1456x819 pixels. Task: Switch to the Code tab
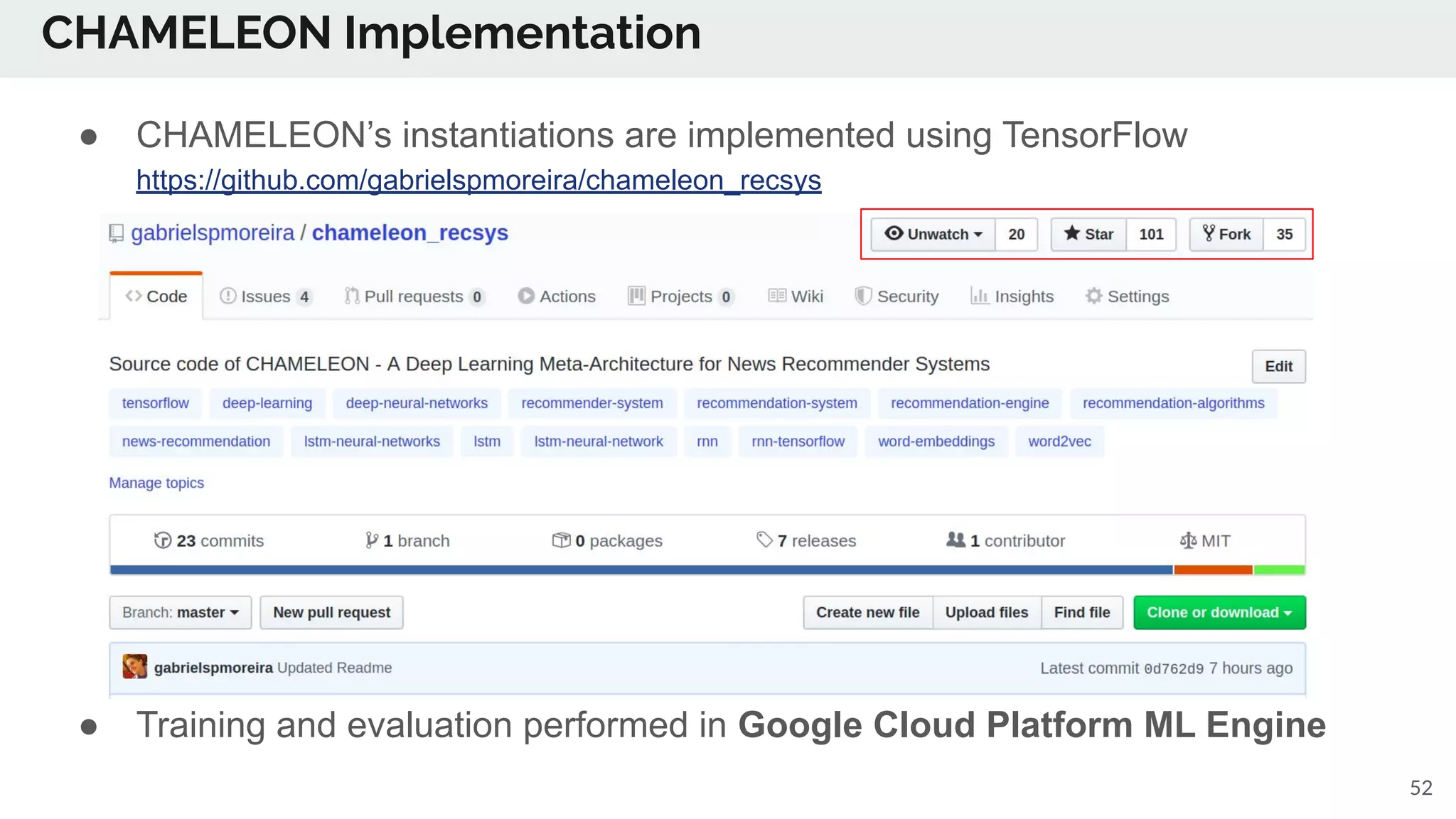click(156, 296)
